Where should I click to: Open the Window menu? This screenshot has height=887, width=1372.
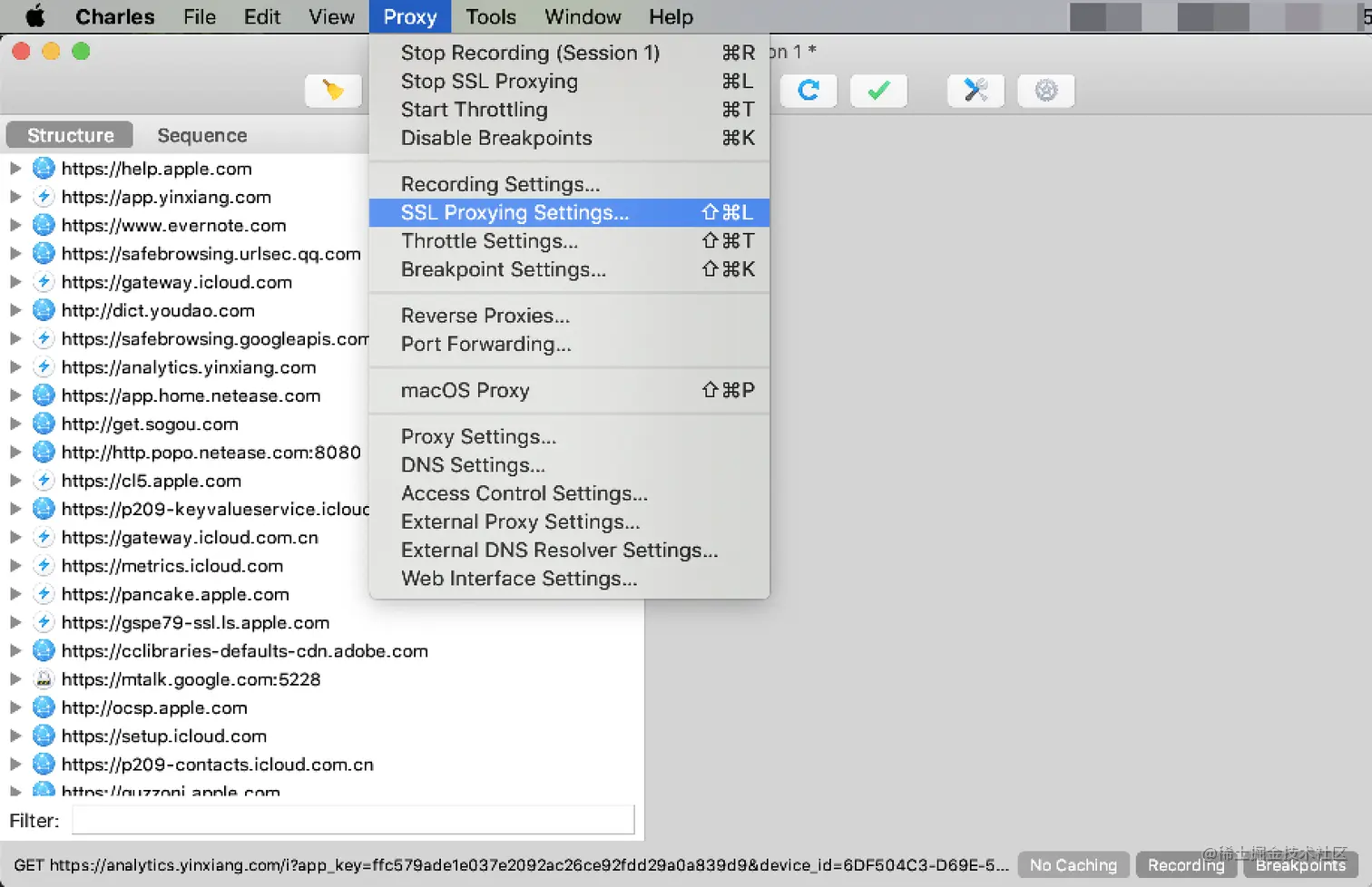[583, 16]
